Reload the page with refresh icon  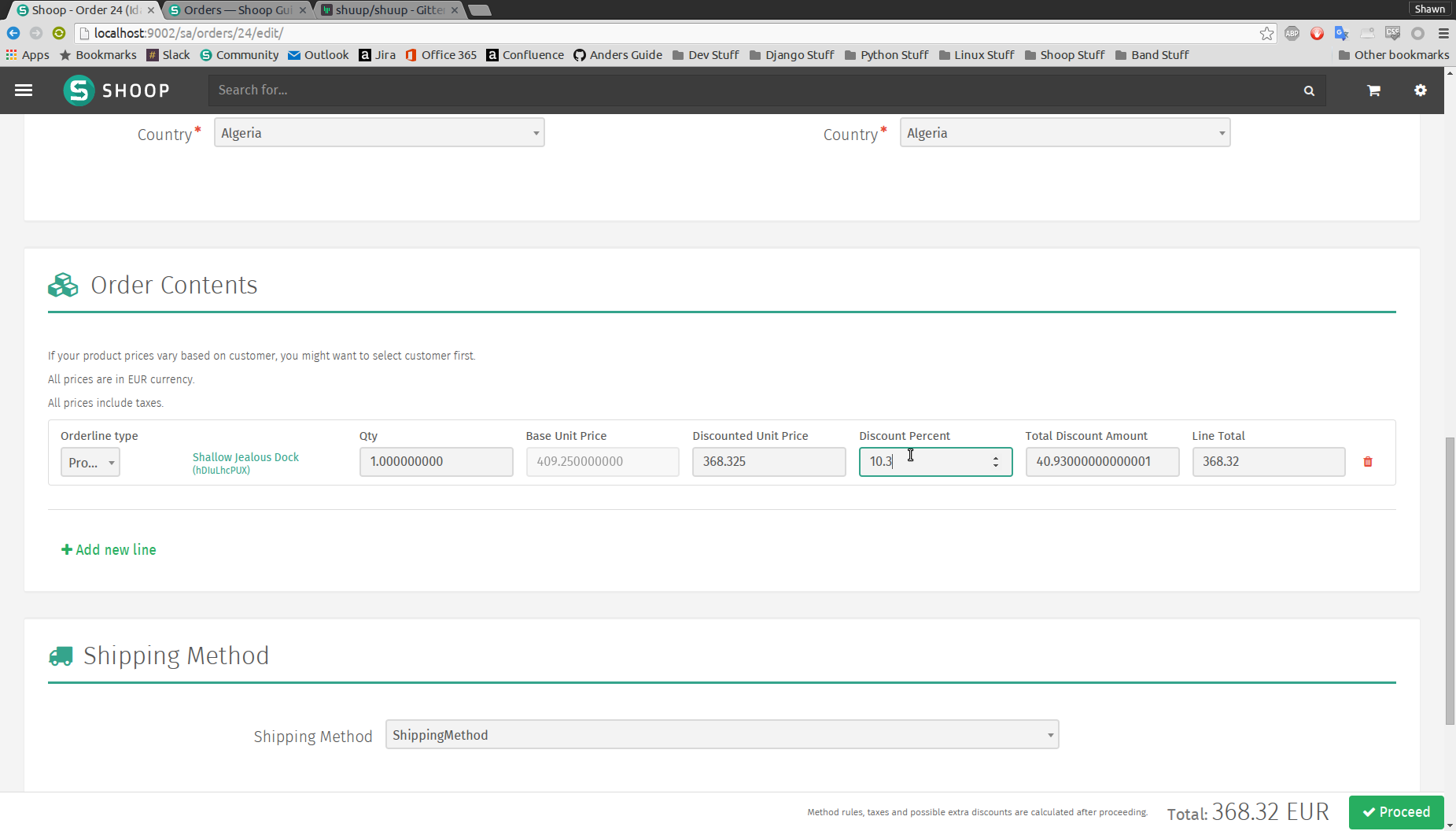pyautogui.click(x=59, y=33)
